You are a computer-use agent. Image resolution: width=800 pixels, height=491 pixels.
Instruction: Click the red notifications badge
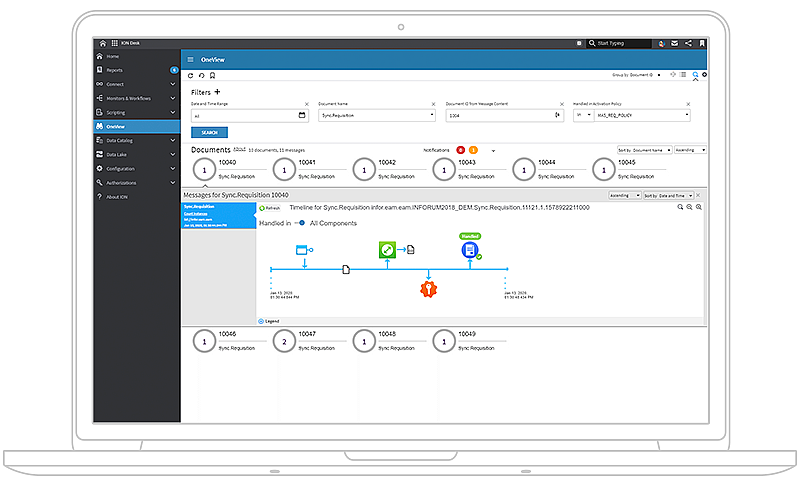click(460, 150)
